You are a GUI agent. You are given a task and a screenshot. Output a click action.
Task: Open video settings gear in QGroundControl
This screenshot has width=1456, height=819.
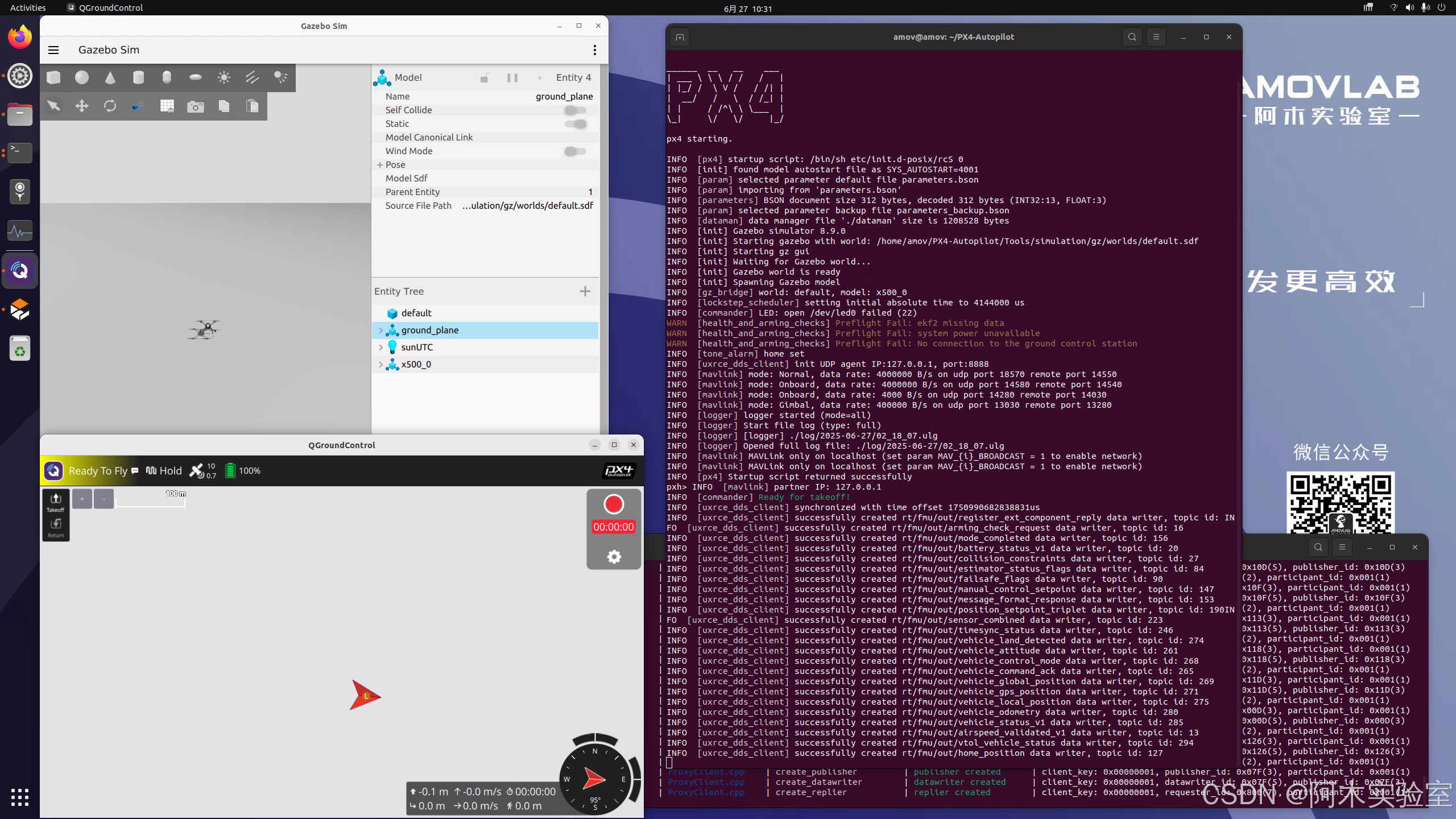pyautogui.click(x=614, y=557)
